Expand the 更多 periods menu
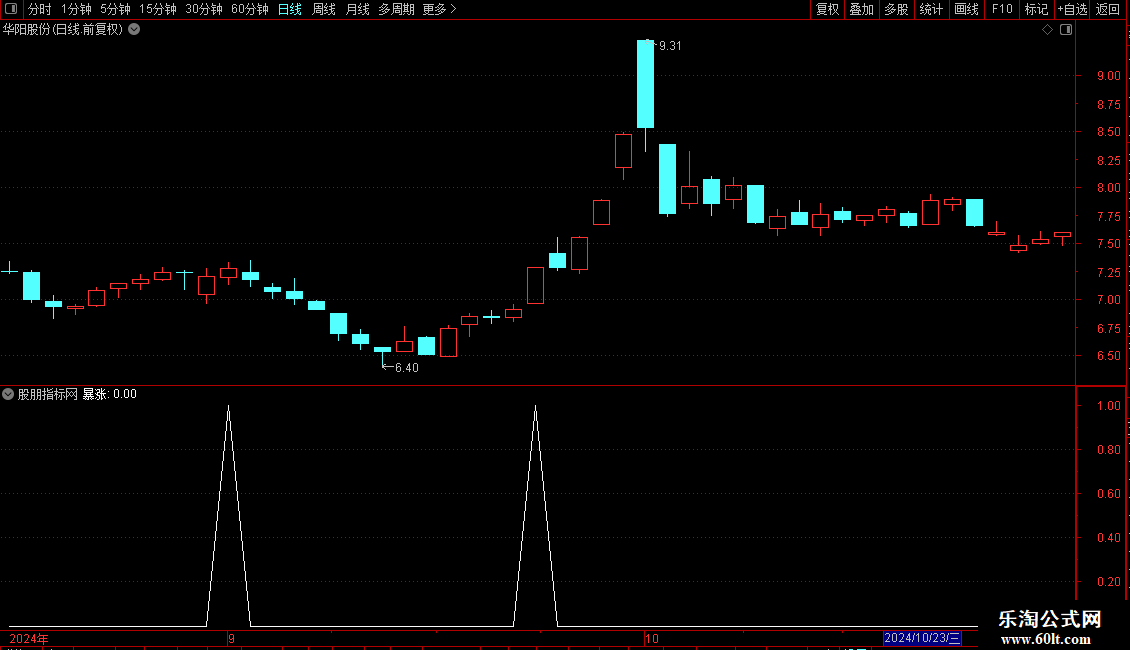This screenshot has width=1130, height=650. point(439,9)
